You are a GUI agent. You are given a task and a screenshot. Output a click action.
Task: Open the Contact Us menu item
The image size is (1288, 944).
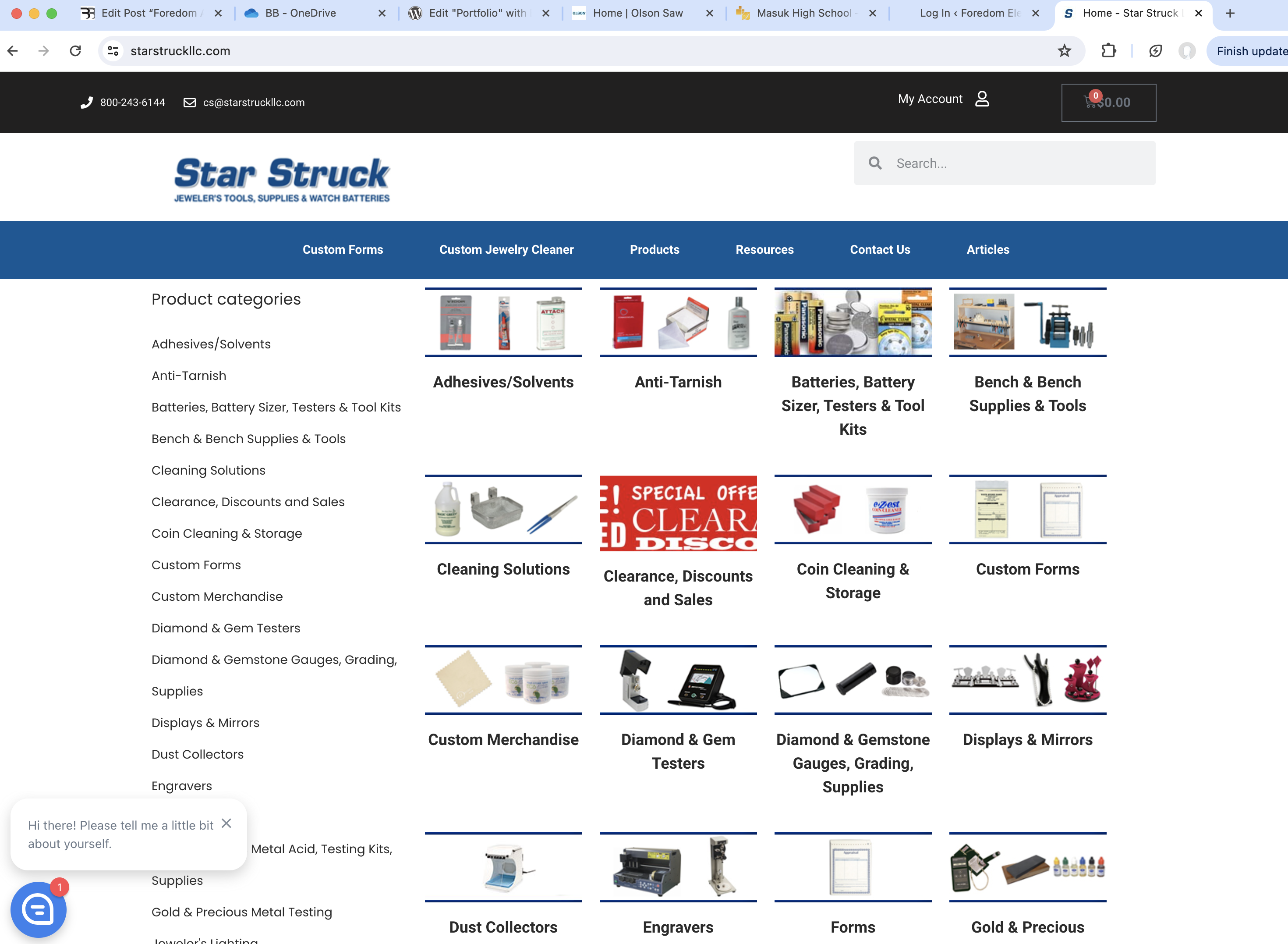click(880, 250)
